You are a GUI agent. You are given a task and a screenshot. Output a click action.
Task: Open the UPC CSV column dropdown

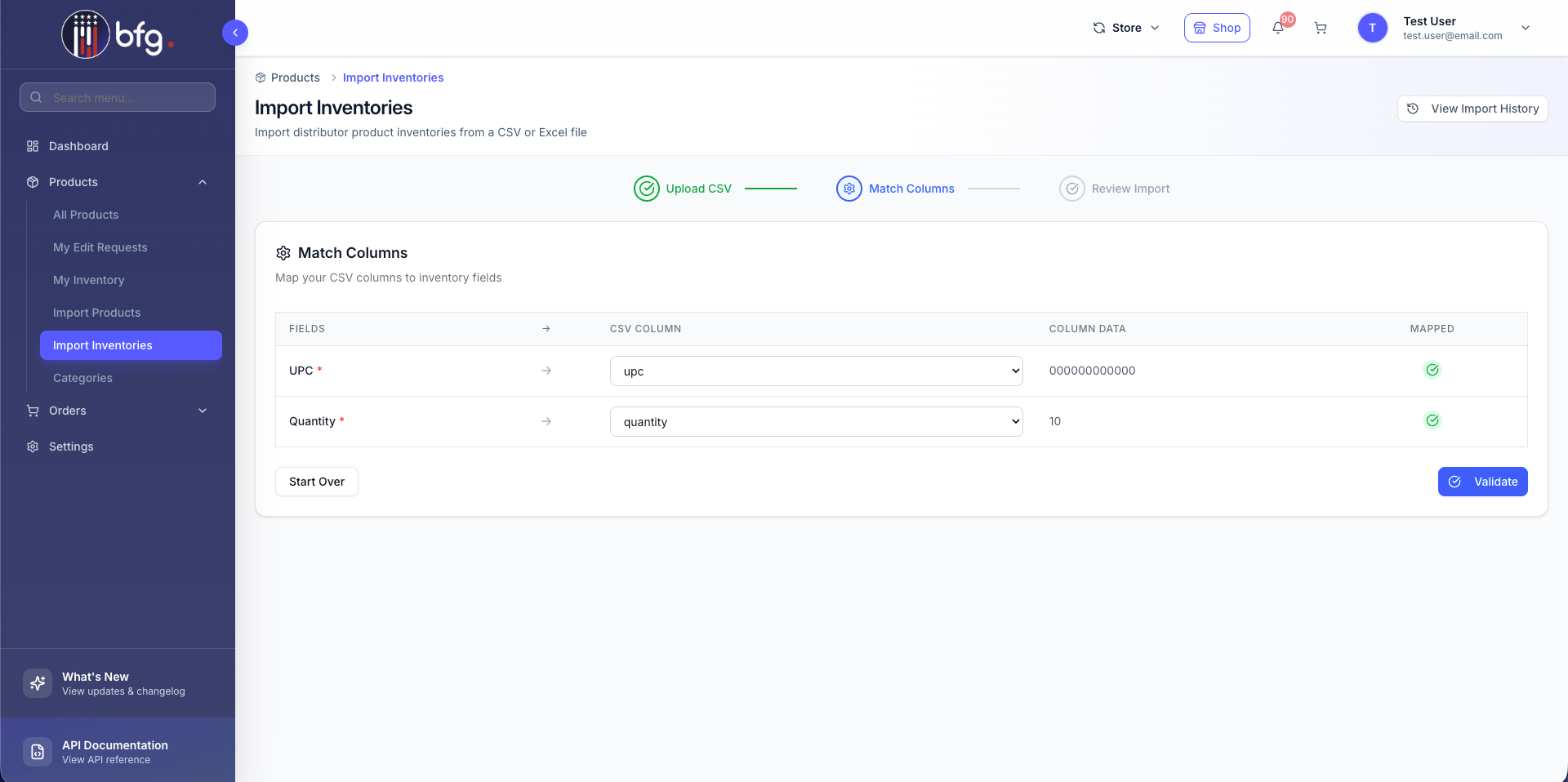[816, 371]
